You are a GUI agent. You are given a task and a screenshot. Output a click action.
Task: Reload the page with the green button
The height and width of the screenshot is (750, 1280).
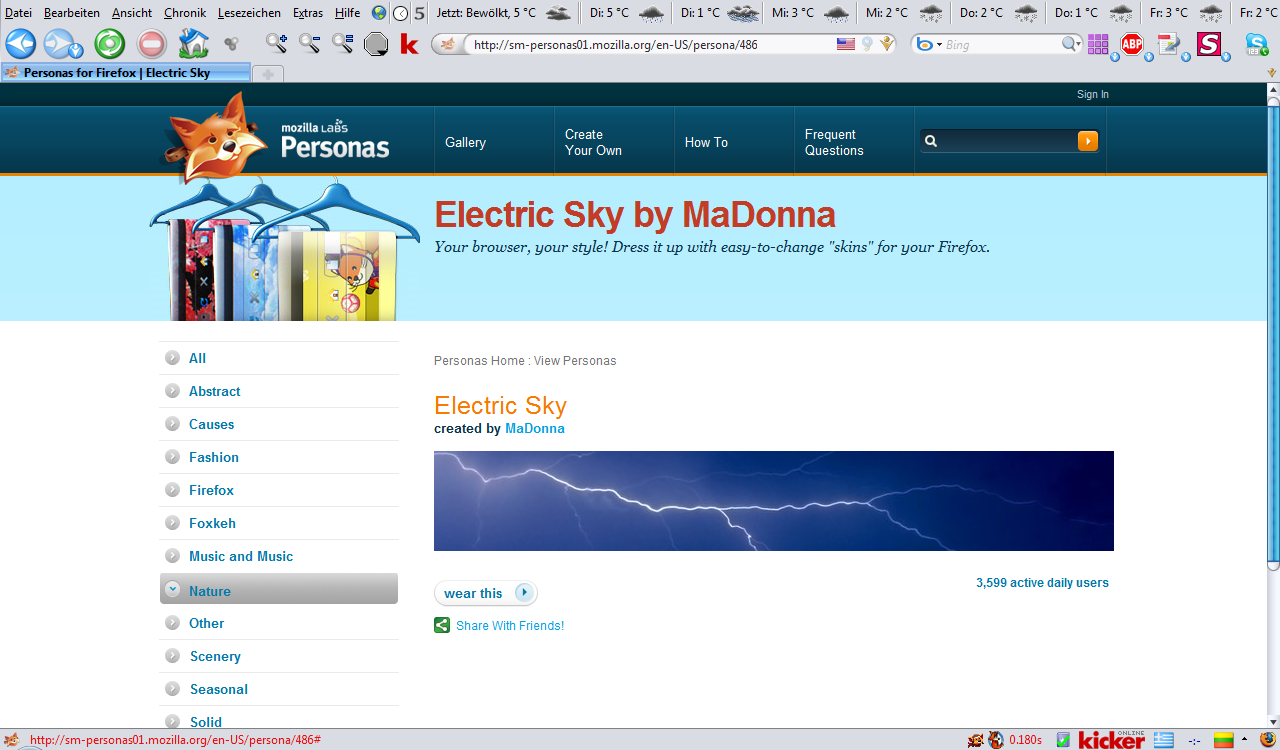pos(110,44)
